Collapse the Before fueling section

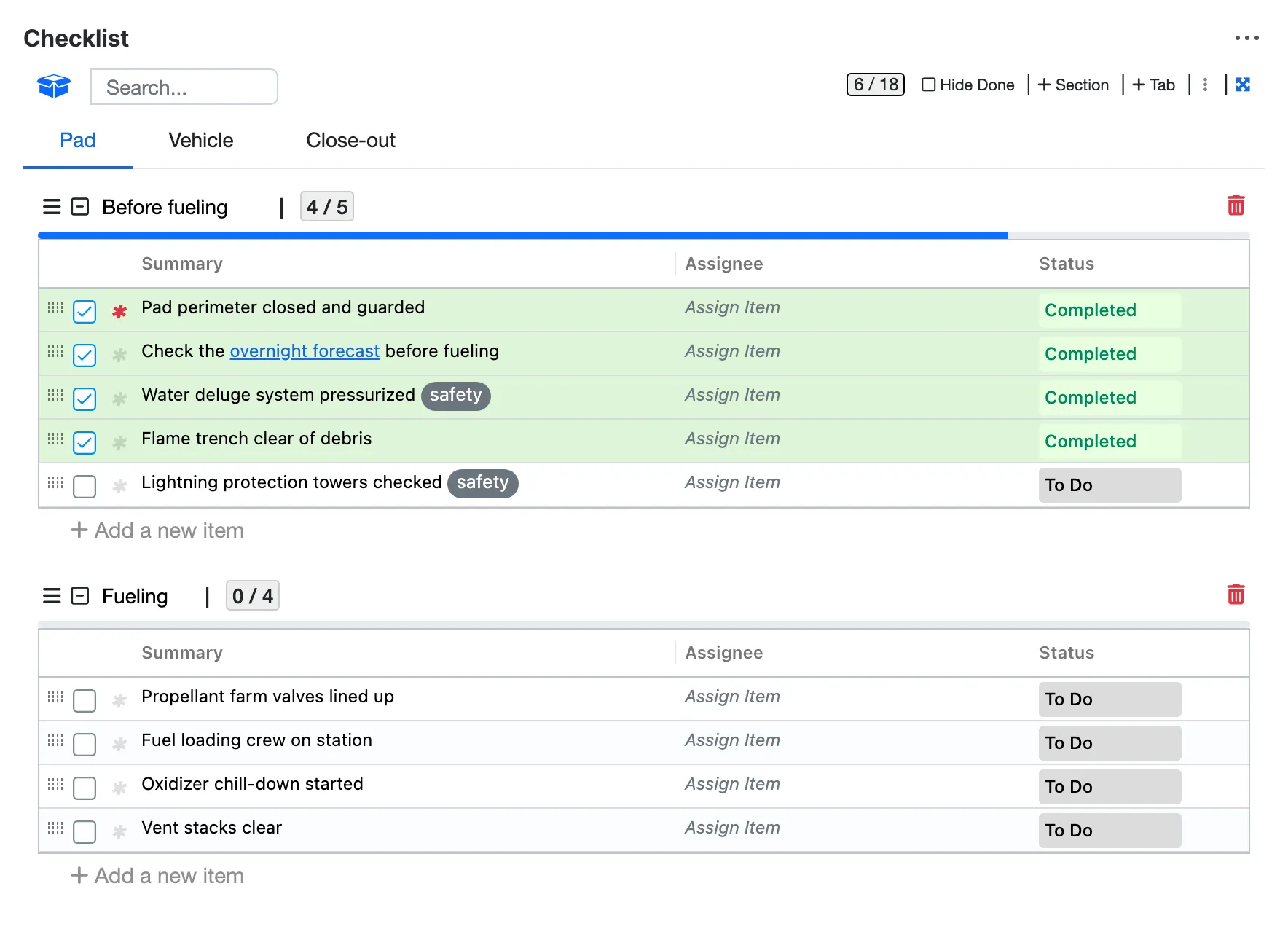(80, 207)
